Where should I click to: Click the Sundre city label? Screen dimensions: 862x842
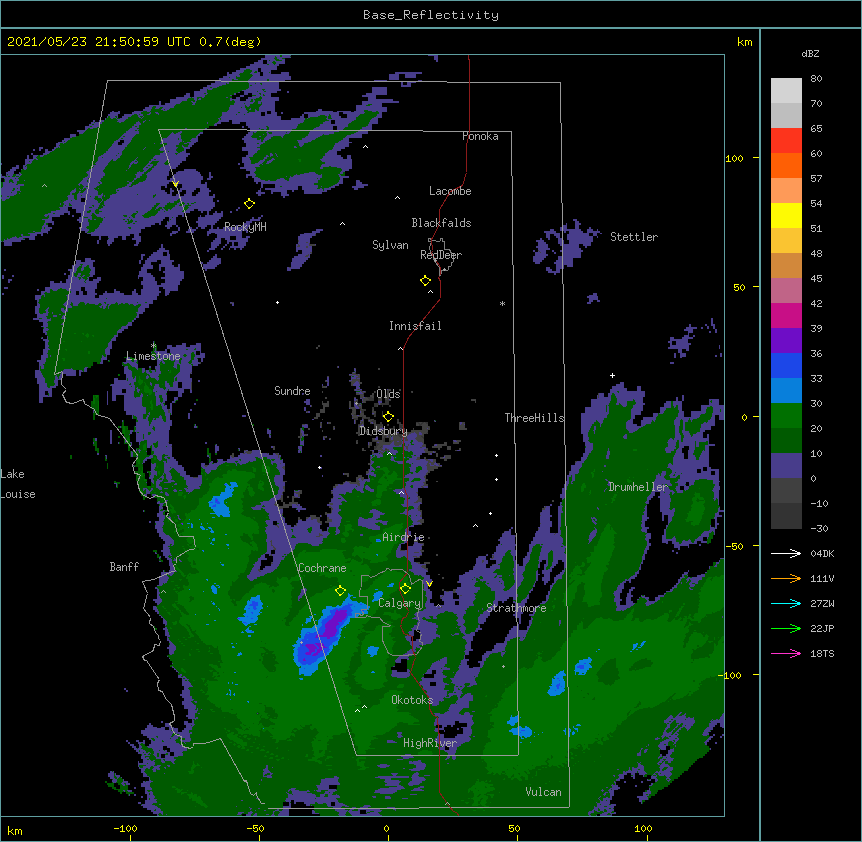(292, 391)
